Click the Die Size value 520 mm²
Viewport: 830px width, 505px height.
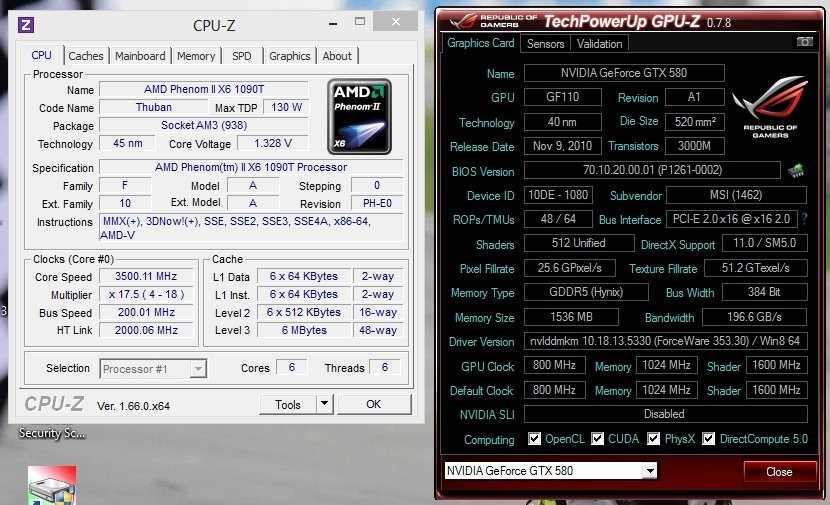(694, 122)
